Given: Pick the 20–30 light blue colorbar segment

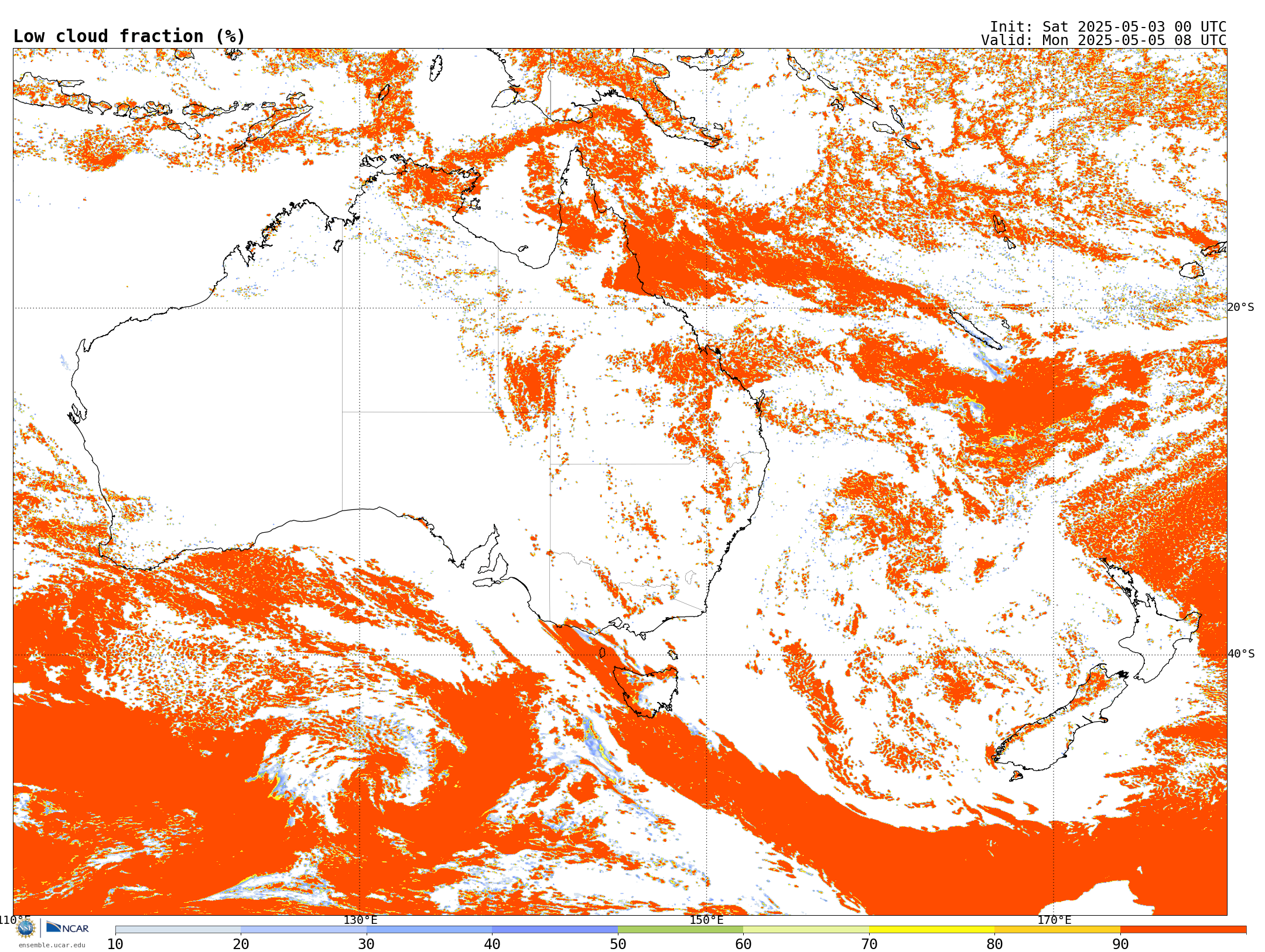Looking at the screenshot, I should coord(304,930).
